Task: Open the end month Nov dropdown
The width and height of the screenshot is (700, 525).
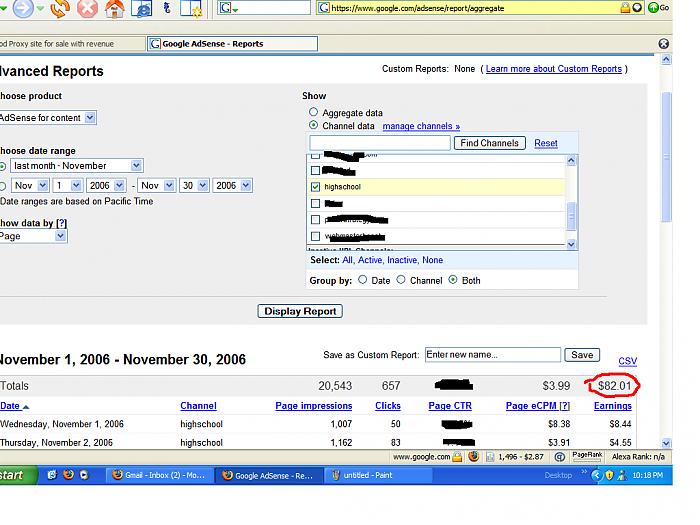Action: (x=156, y=185)
